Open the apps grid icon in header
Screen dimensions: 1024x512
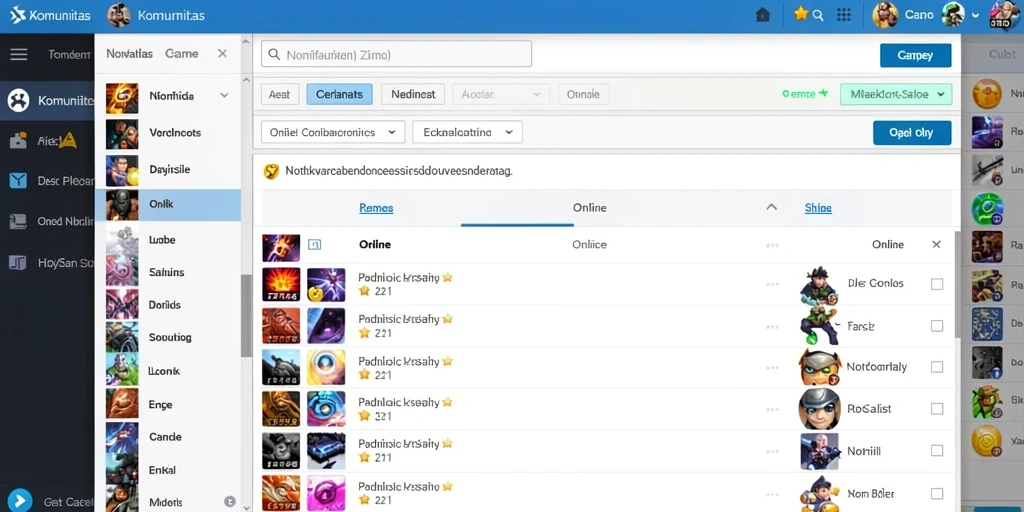(844, 14)
